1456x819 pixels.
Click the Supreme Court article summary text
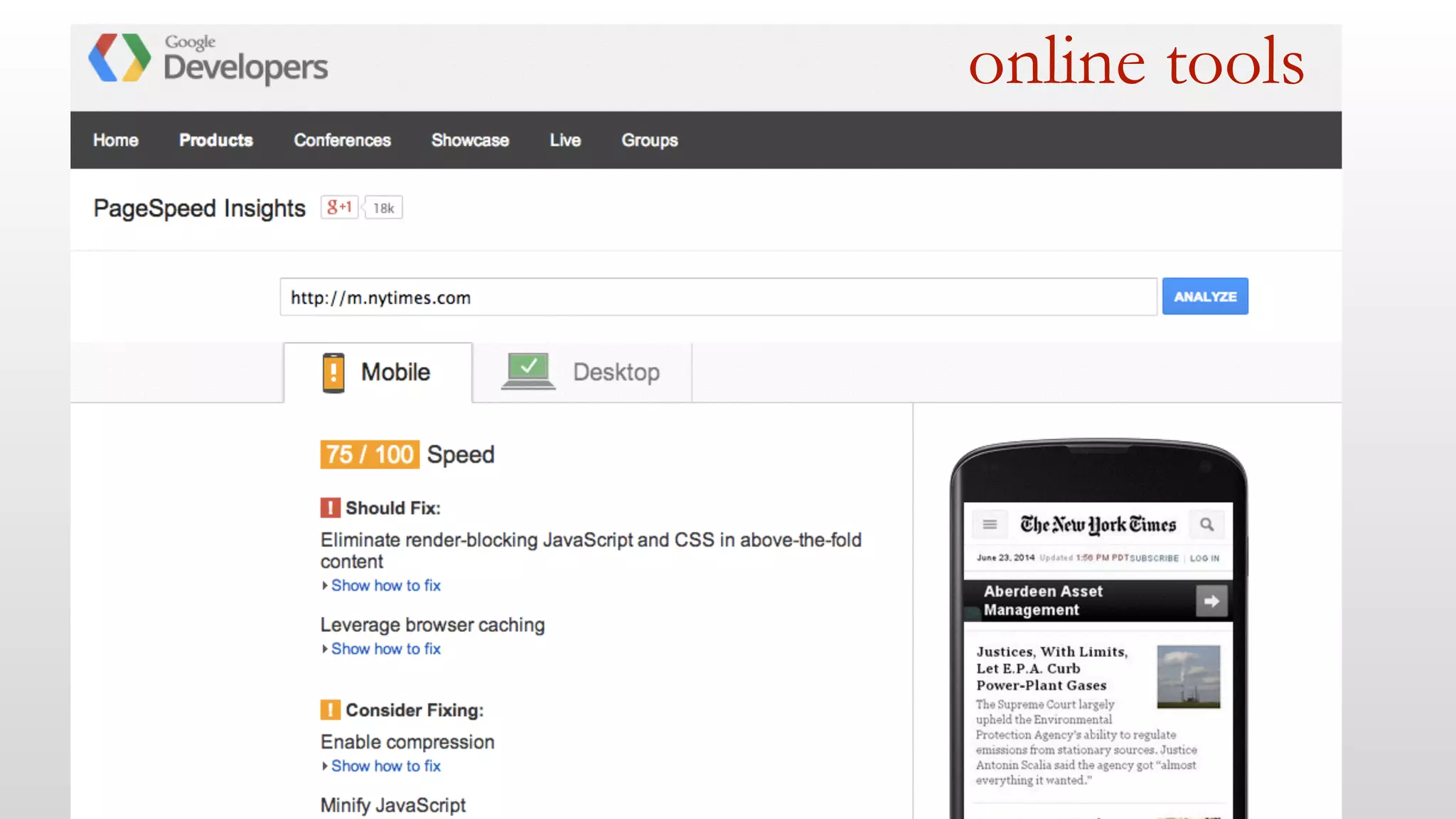(1086, 742)
